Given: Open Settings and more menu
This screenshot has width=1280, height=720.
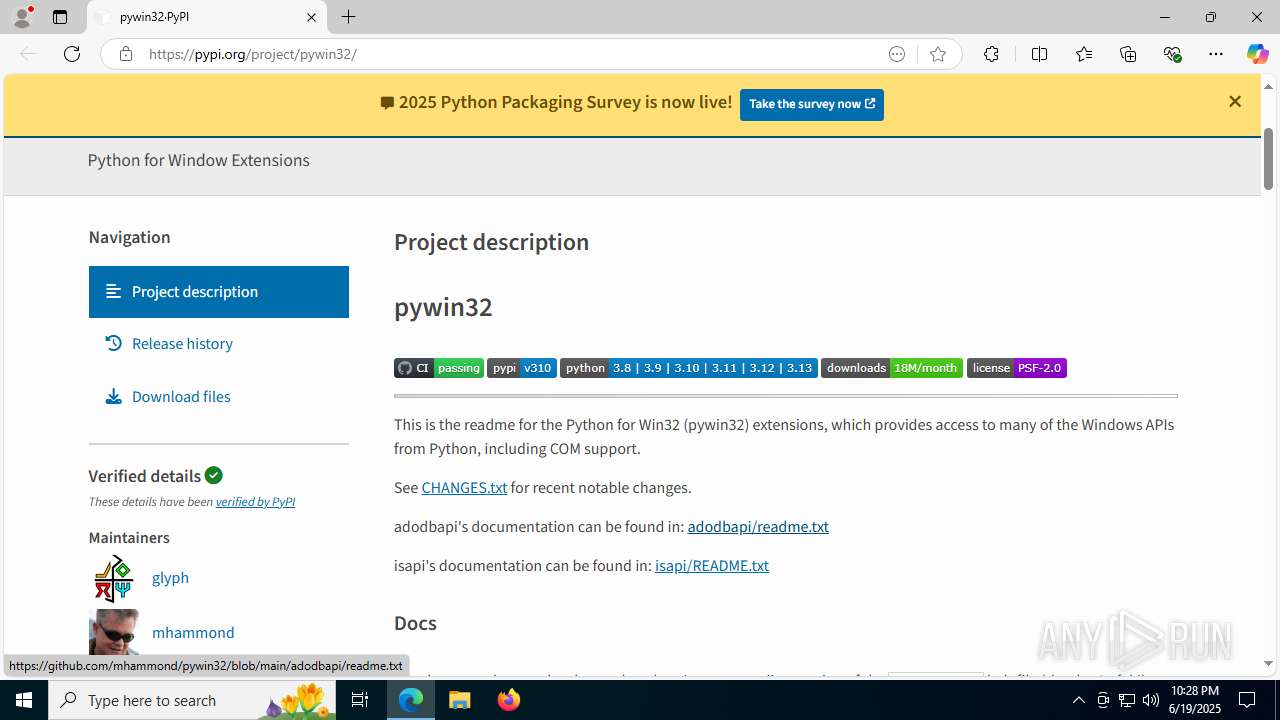Looking at the screenshot, I should [1216, 54].
